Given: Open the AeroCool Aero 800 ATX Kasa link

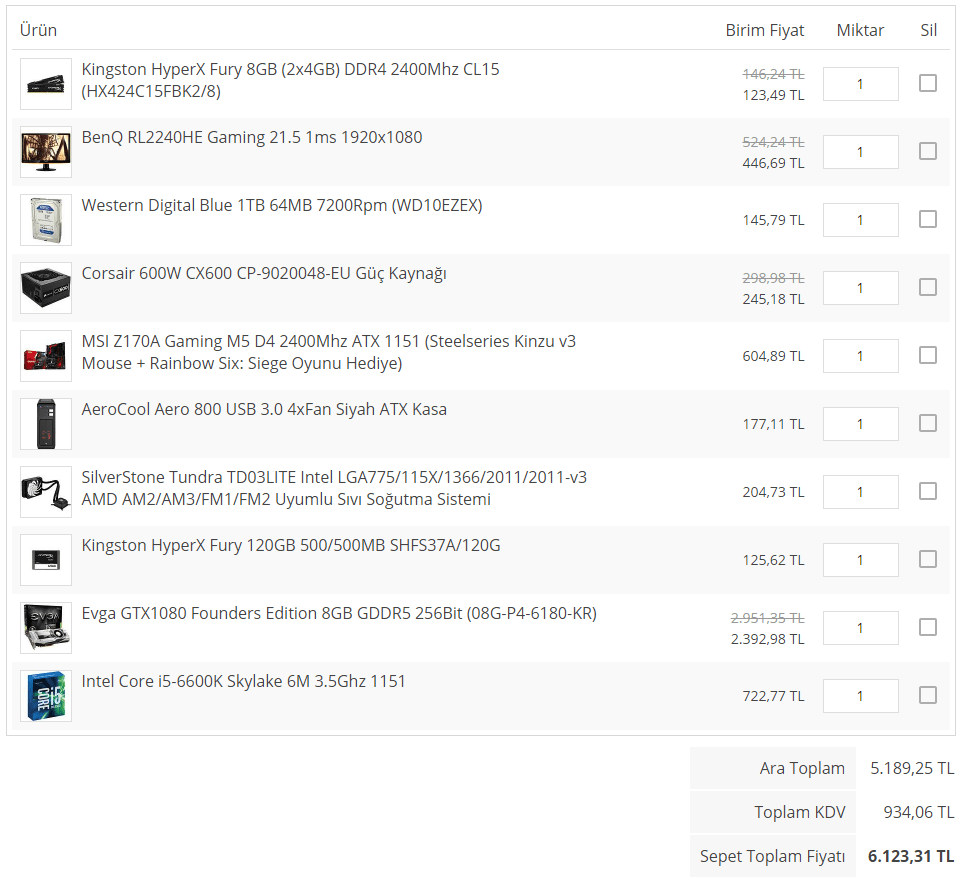Looking at the screenshot, I should coord(264,409).
